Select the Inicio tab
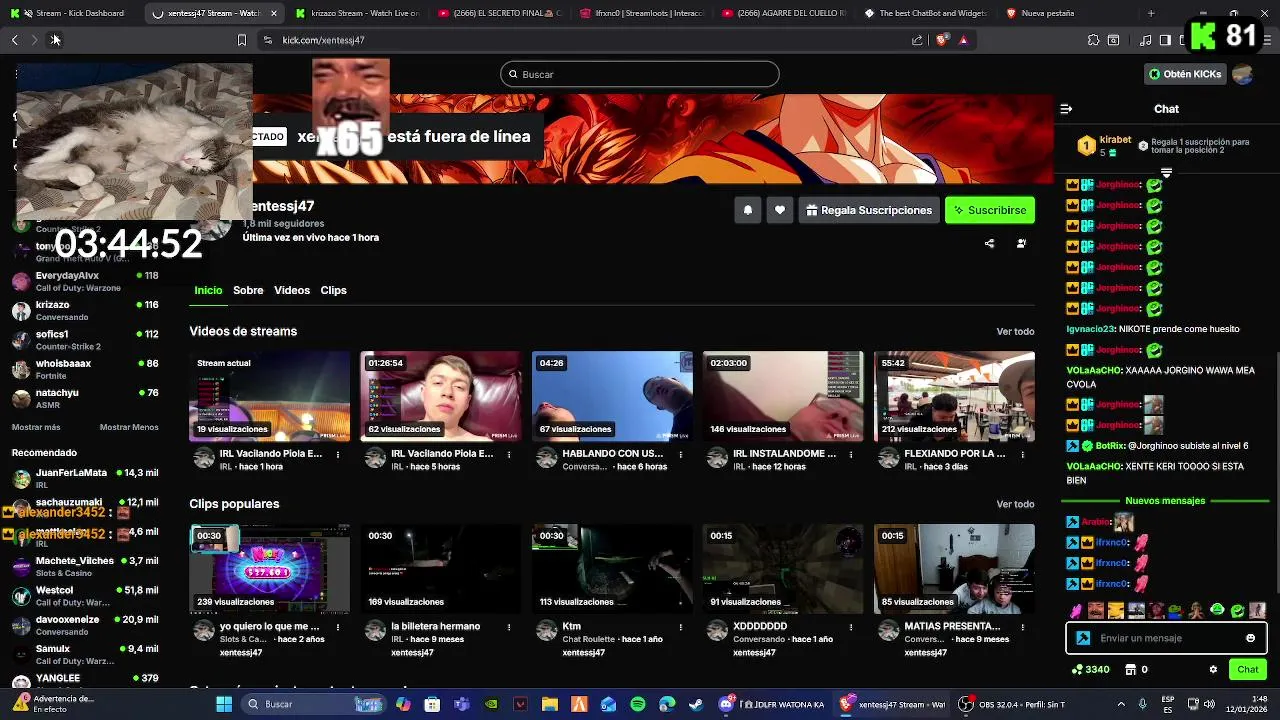The width and height of the screenshot is (1280, 720). click(208, 290)
